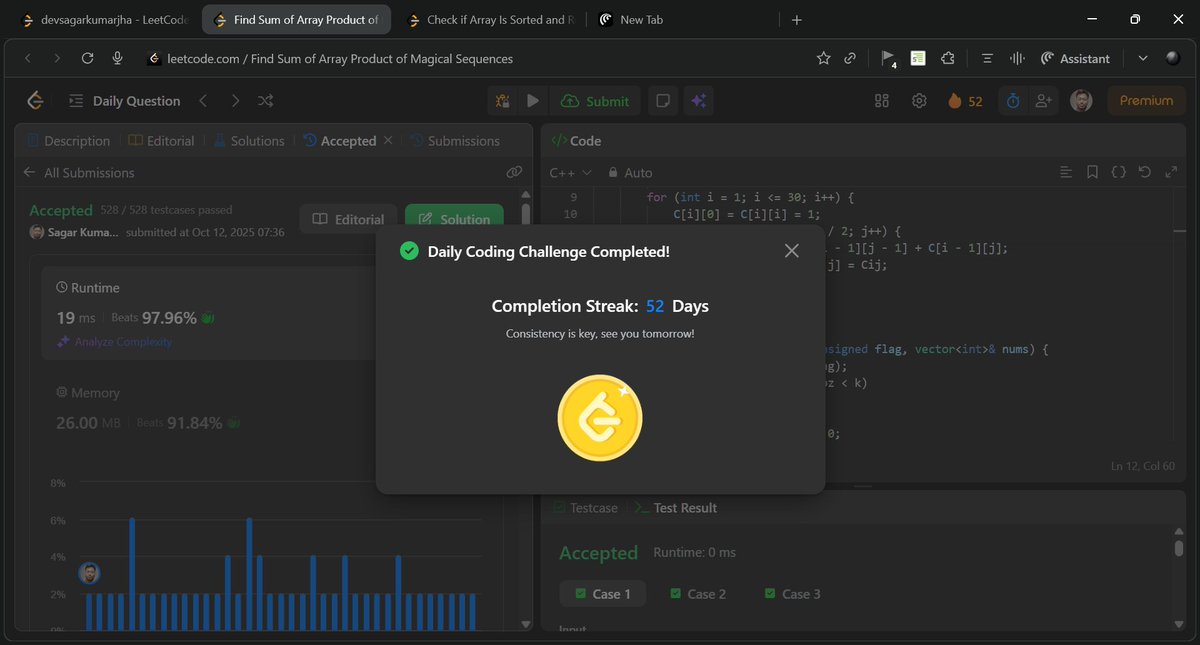Click the invite collaborator person icon
This screenshot has width=1200, height=645.
tap(1045, 101)
